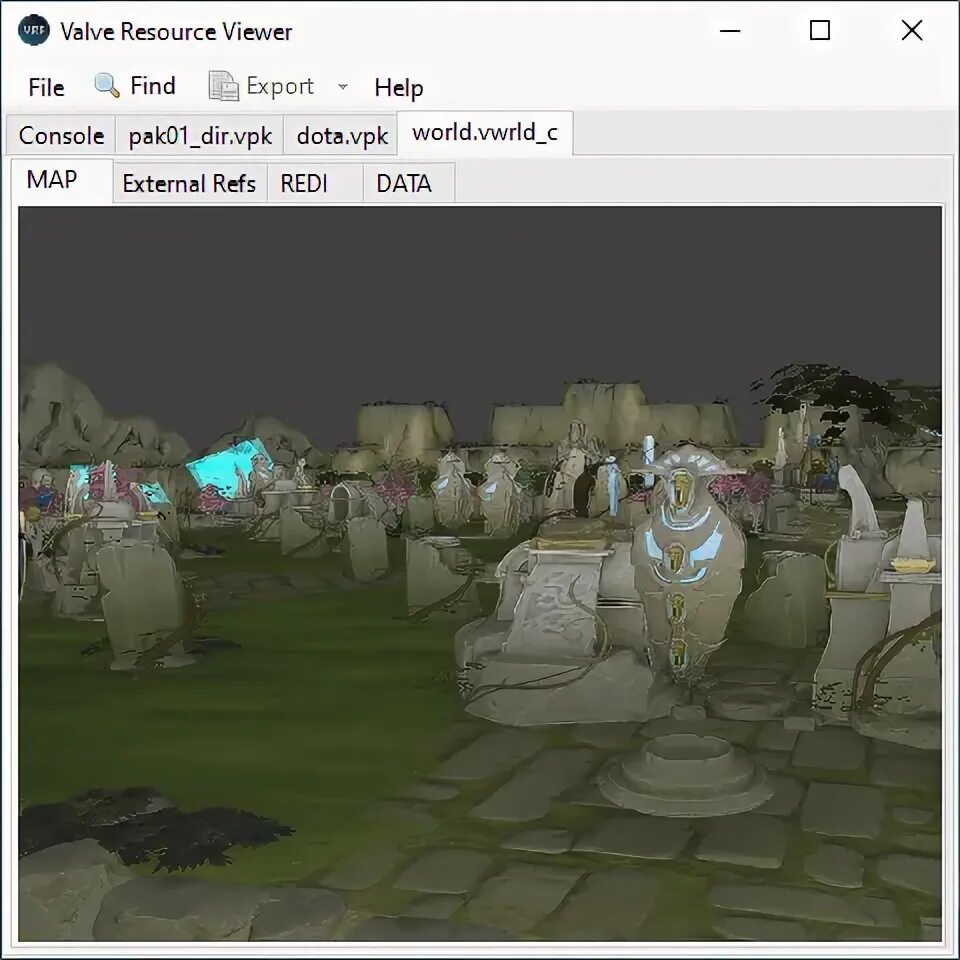The height and width of the screenshot is (960, 960).
Task: Expand the Export dropdown arrow
Action: [343, 87]
